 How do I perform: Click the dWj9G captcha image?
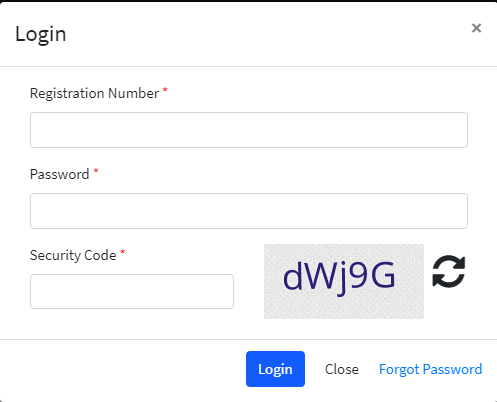(x=344, y=281)
